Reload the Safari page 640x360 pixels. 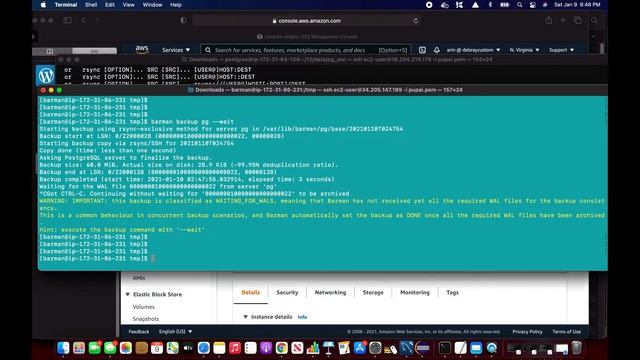coord(416,20)
